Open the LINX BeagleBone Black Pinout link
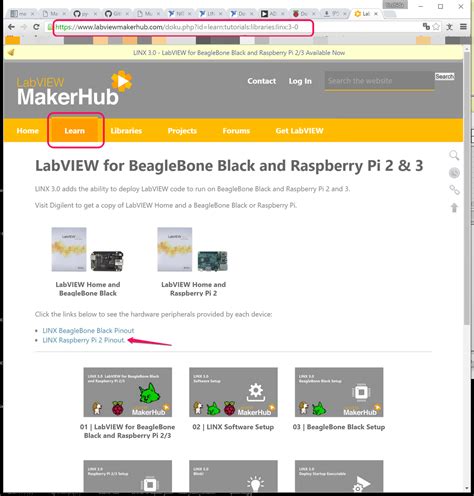The height and width of the screenshot is (496, 474). (x=88, y=330)
